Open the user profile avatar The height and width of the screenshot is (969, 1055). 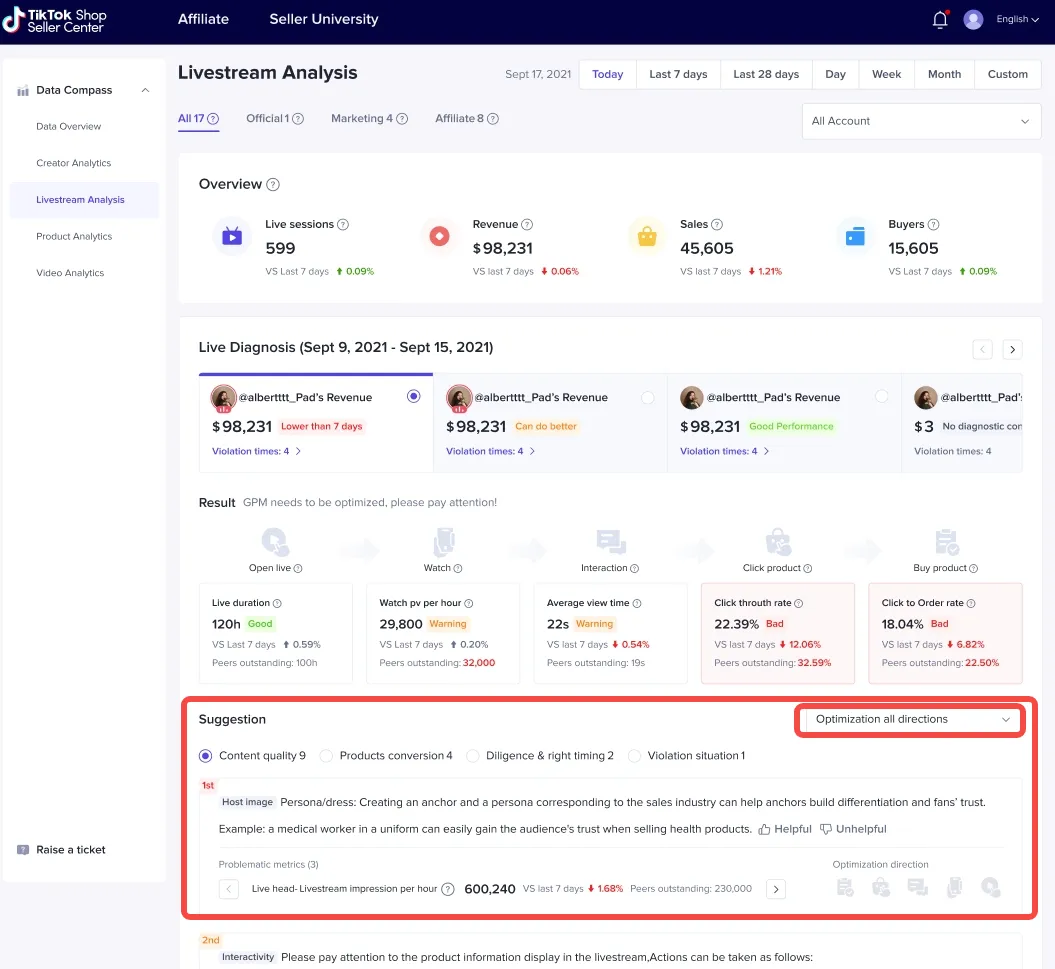pos(973,20)
